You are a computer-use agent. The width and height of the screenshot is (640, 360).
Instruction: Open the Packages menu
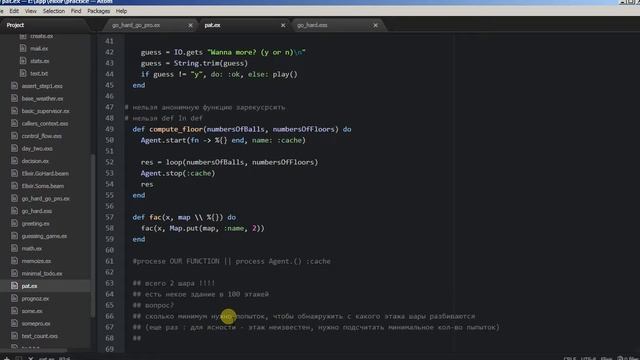[x=98, y=11]
